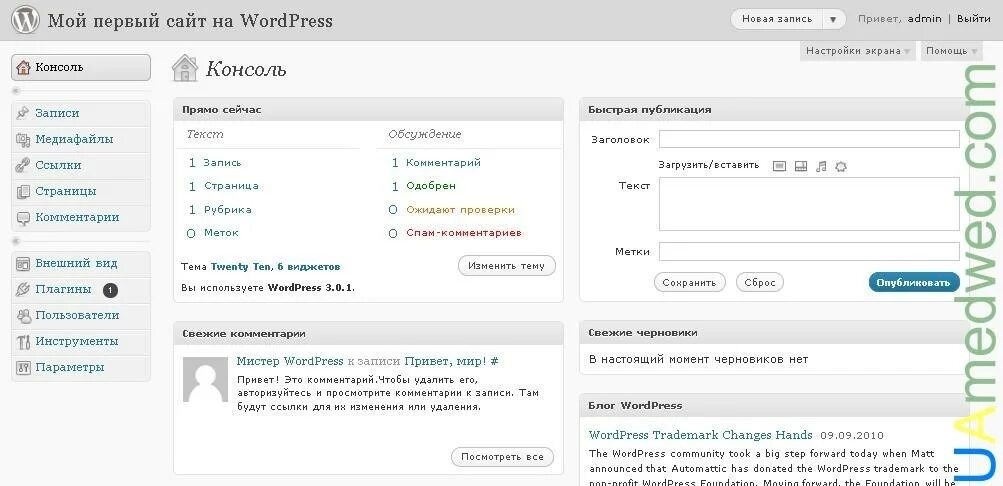Click the add video icon in quick publish
Screen dimensions: 1003x486
click(801, 166)
